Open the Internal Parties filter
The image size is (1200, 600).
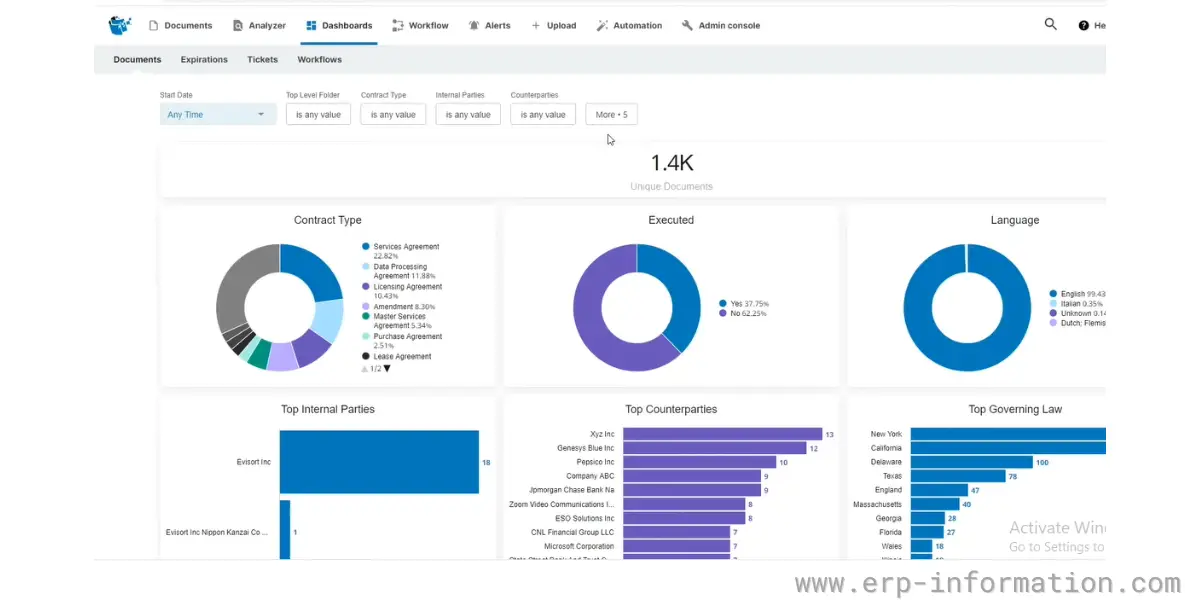(x=468, y=114)
